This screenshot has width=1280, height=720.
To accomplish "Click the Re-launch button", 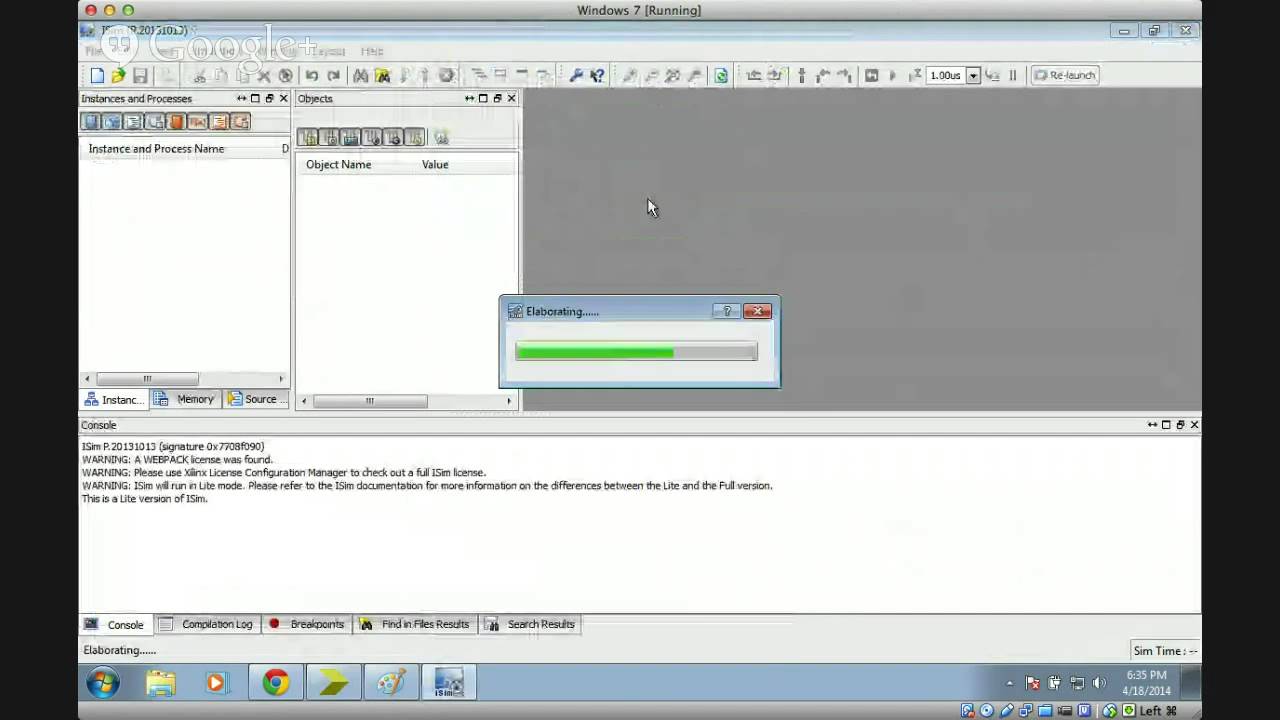I will pyautogui.click(x=1065, y=76).
